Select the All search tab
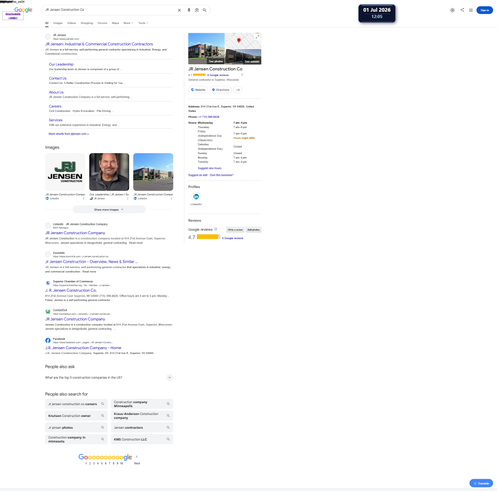This screenshot has width=500, height=491. [47, 23]
